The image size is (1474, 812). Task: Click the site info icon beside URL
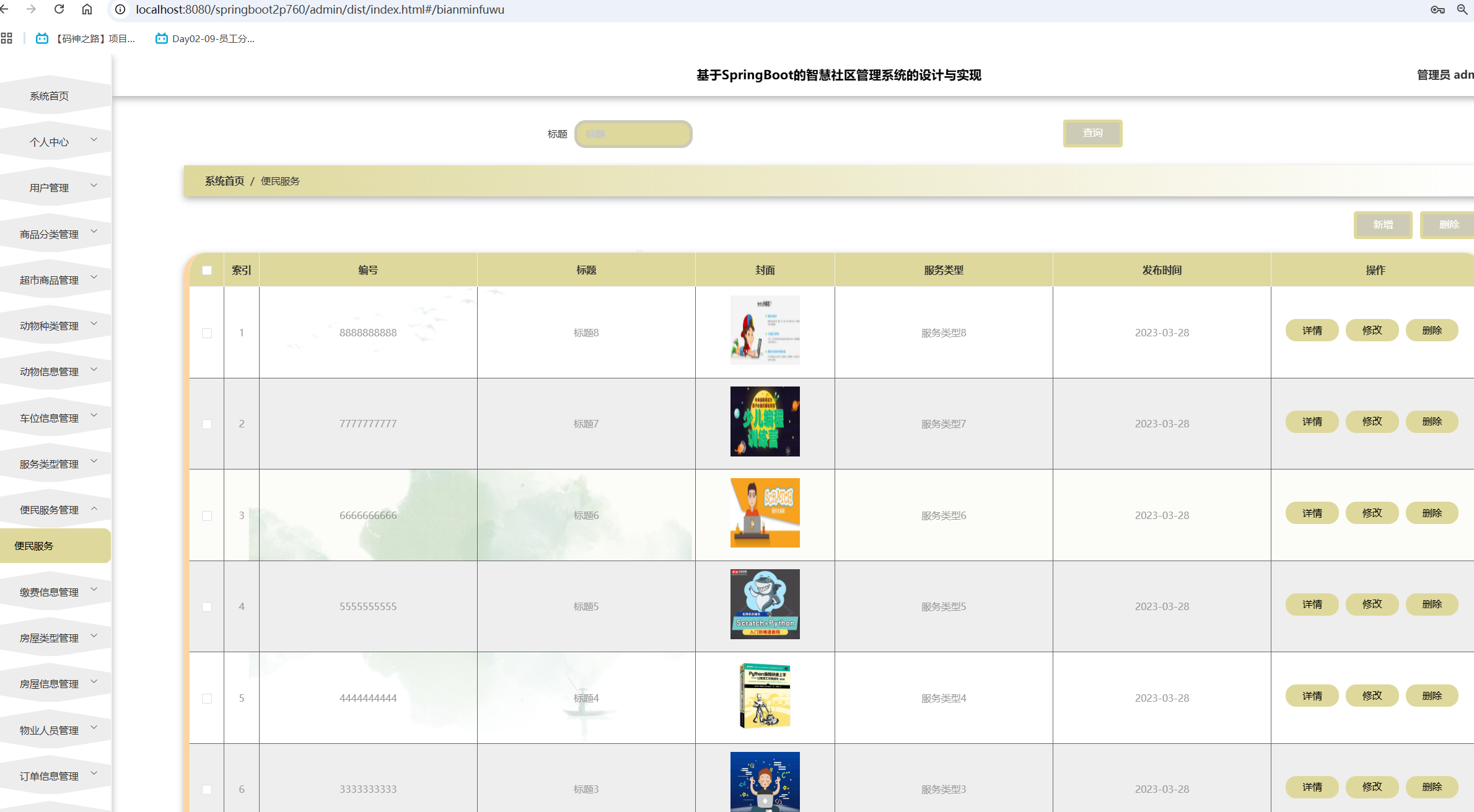120,9
